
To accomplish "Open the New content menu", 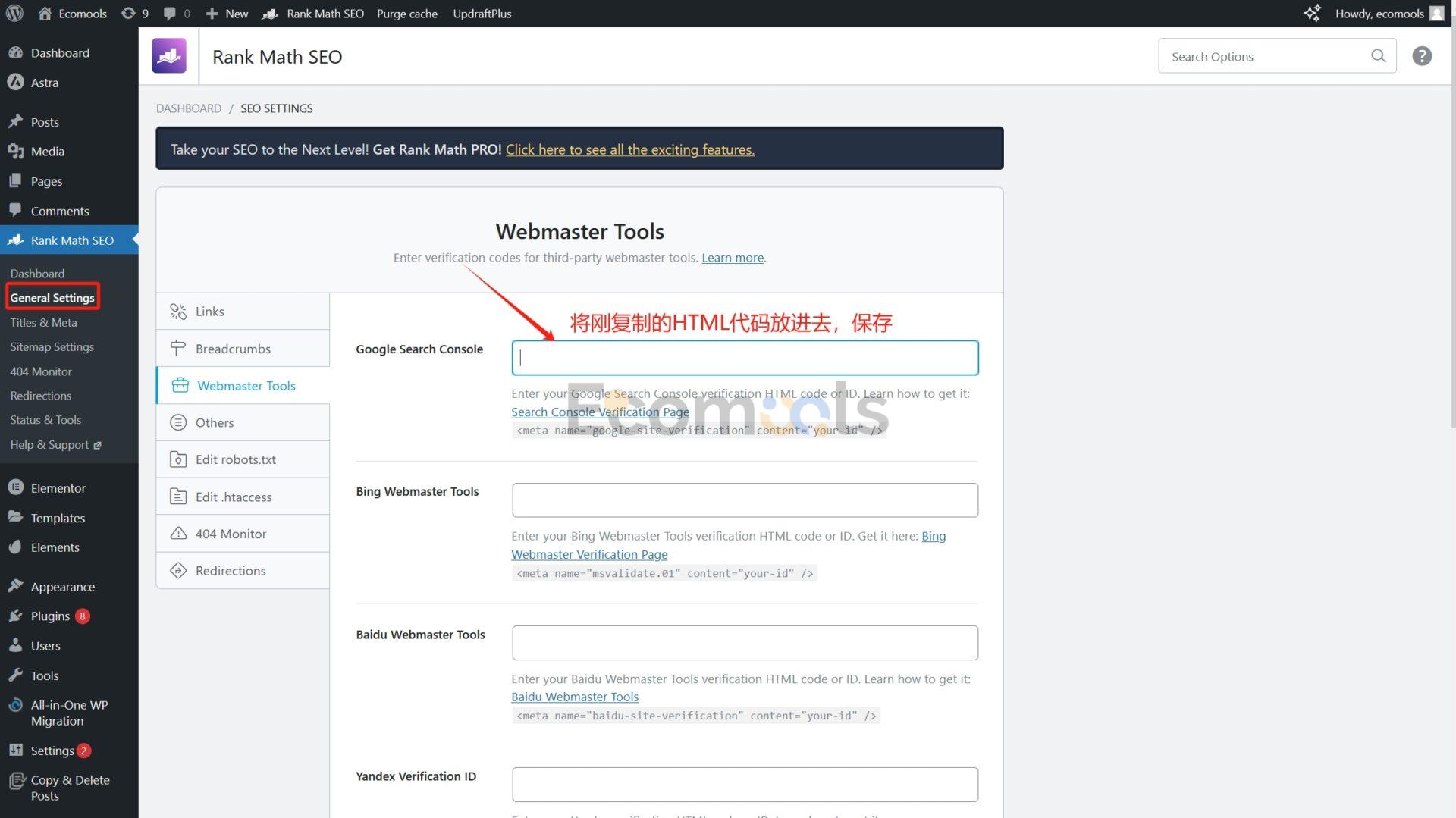I will [x=227, y=14].
